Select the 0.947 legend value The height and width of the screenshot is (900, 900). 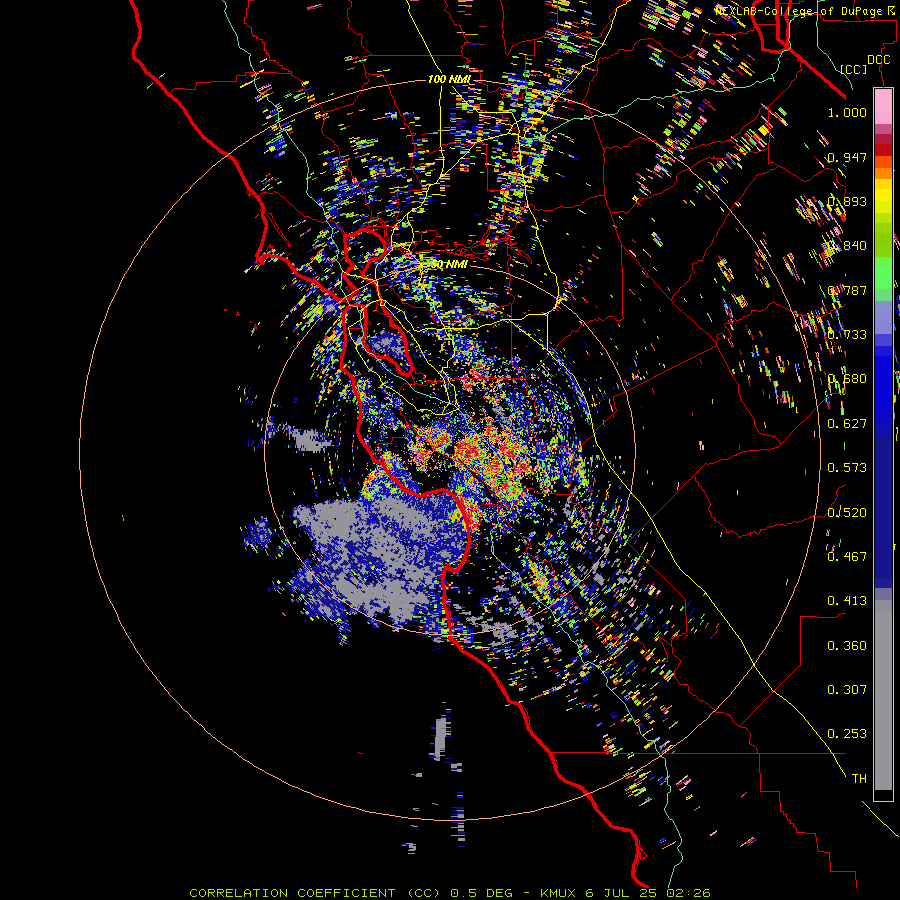tap(847, 157)
